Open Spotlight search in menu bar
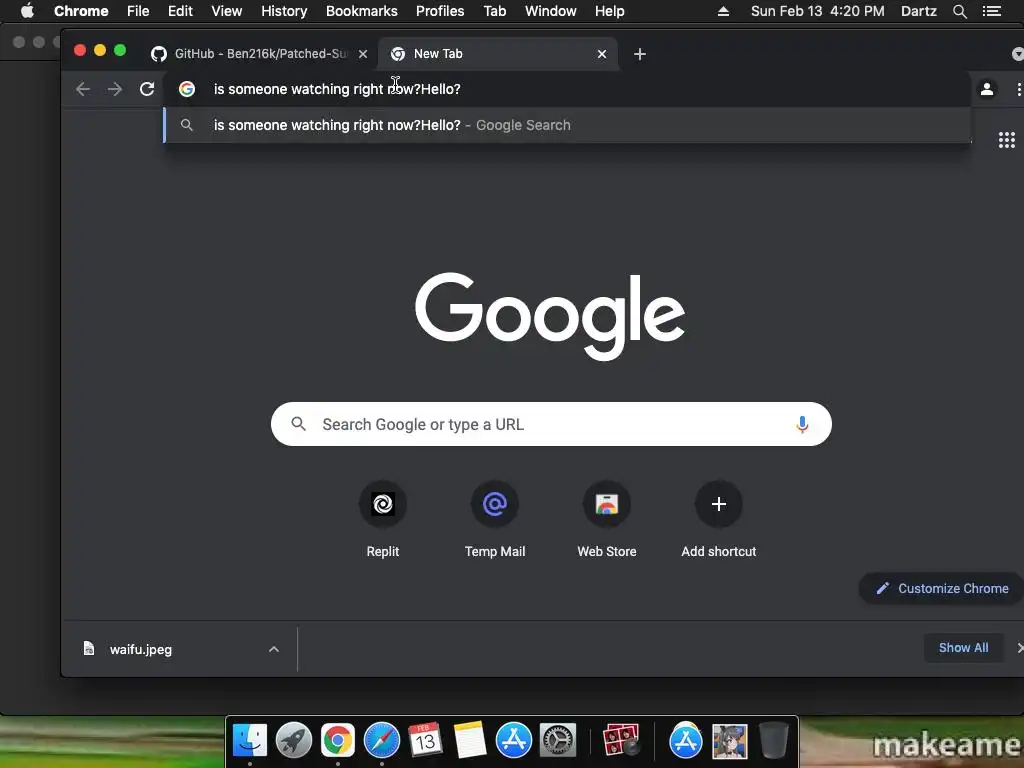Viewport: 1024px width, 768px height. (x=959, y=11)
